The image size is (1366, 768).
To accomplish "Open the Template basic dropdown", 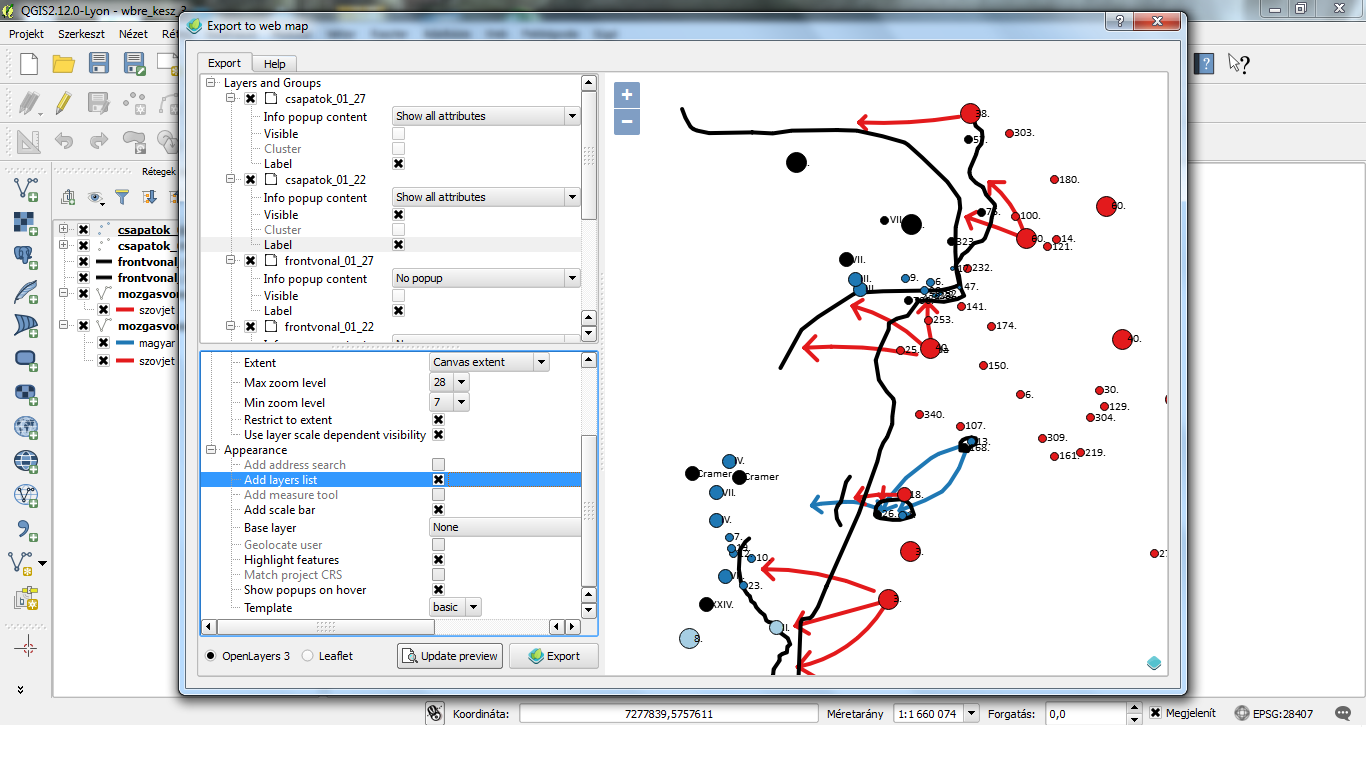I will [455, 607].
